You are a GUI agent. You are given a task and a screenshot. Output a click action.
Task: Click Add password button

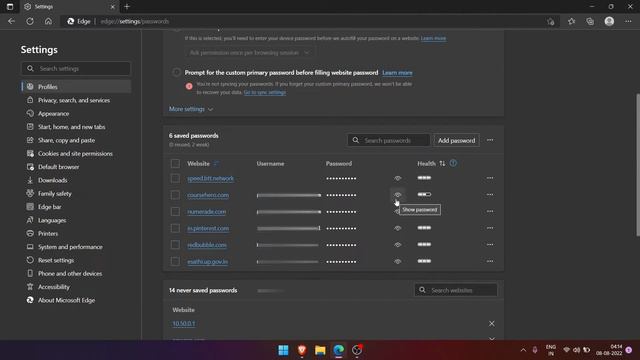456,140
